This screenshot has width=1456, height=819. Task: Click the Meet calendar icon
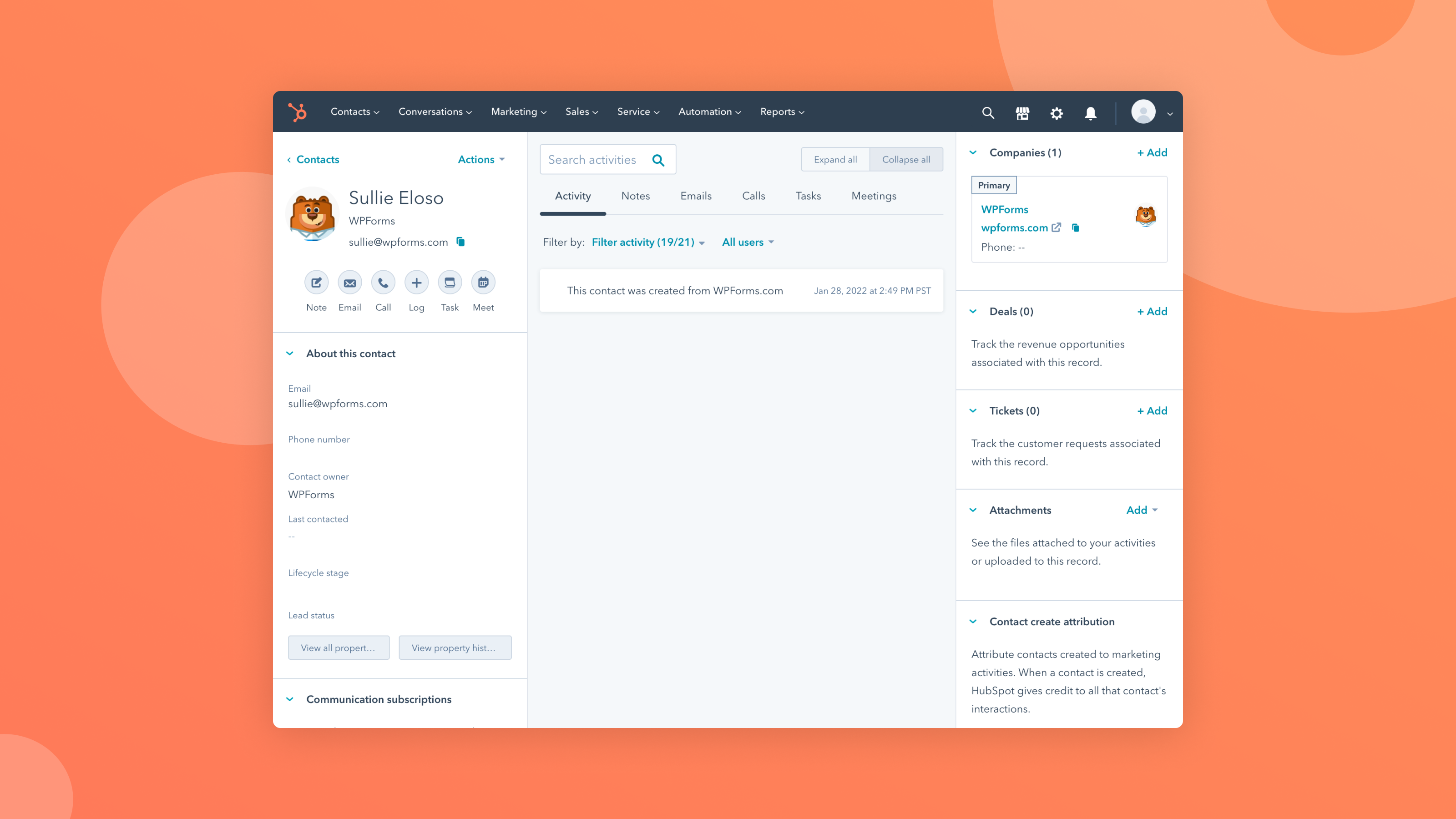pos(483,283)
